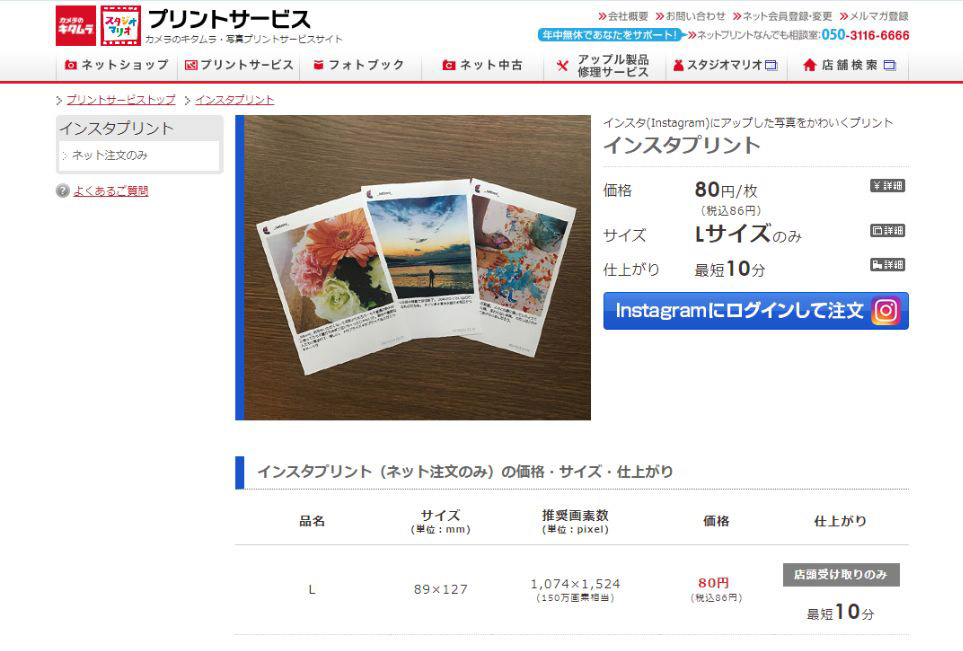Open price details icon next to 80円

click(x=887, y=185)
